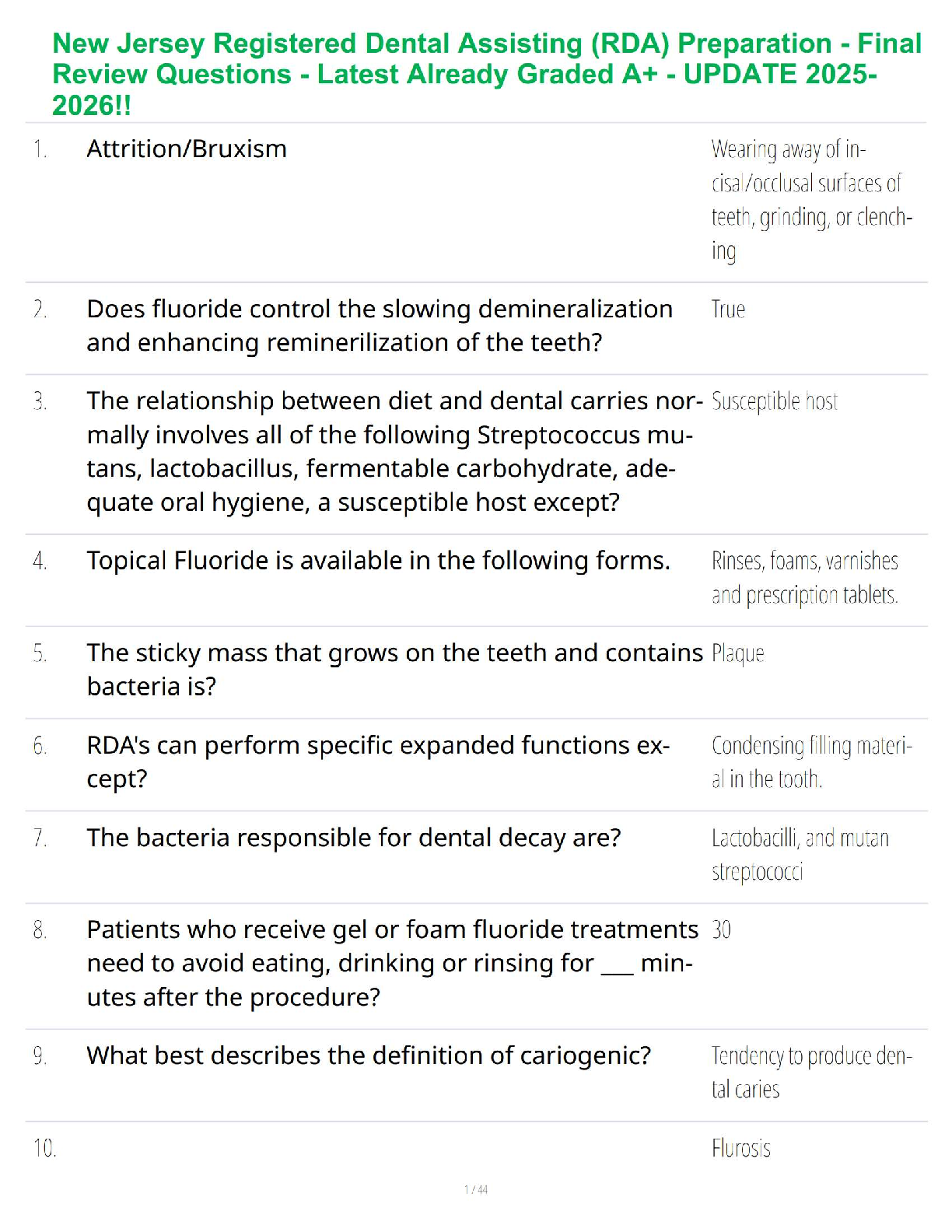Select the "True" answer

(x=728, y=310)
